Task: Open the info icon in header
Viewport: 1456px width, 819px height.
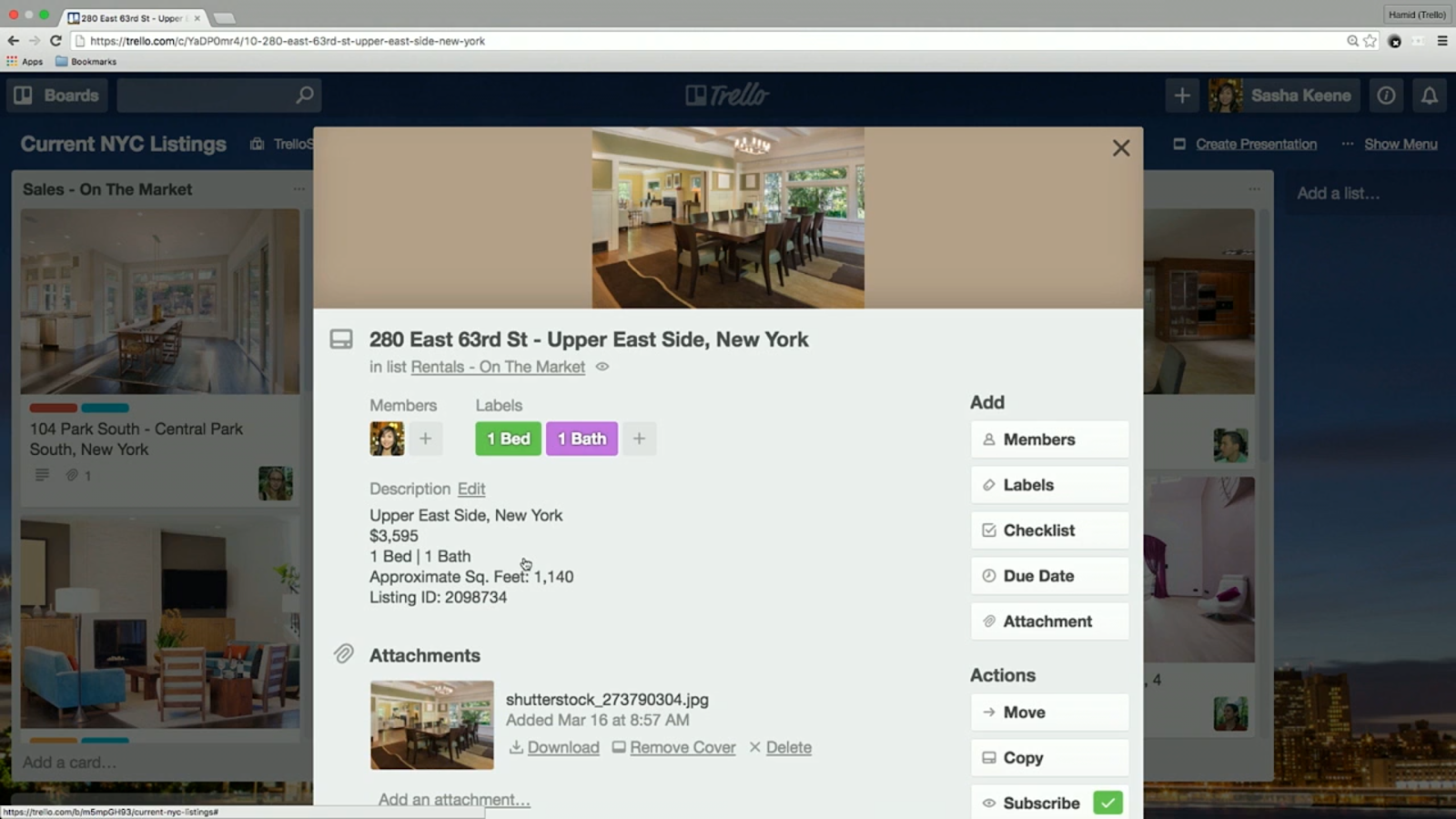Action: [1386, 96]
